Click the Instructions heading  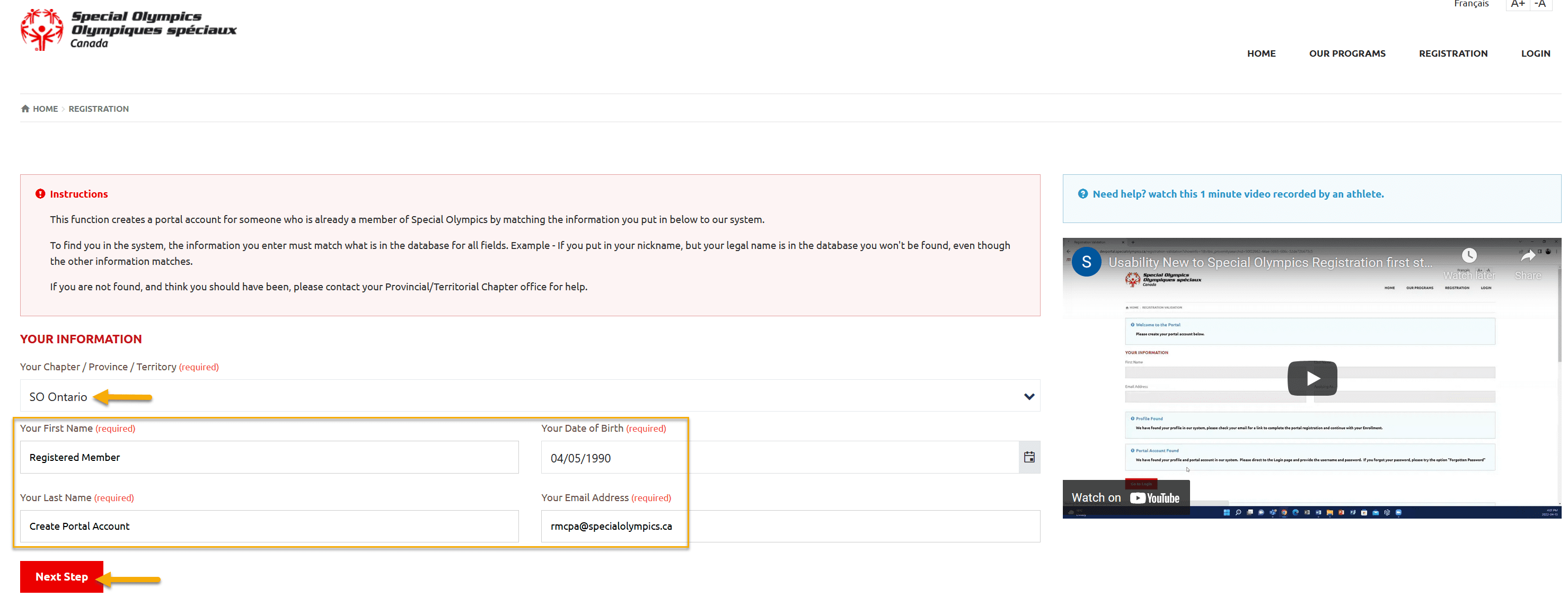tap(78, 194)
